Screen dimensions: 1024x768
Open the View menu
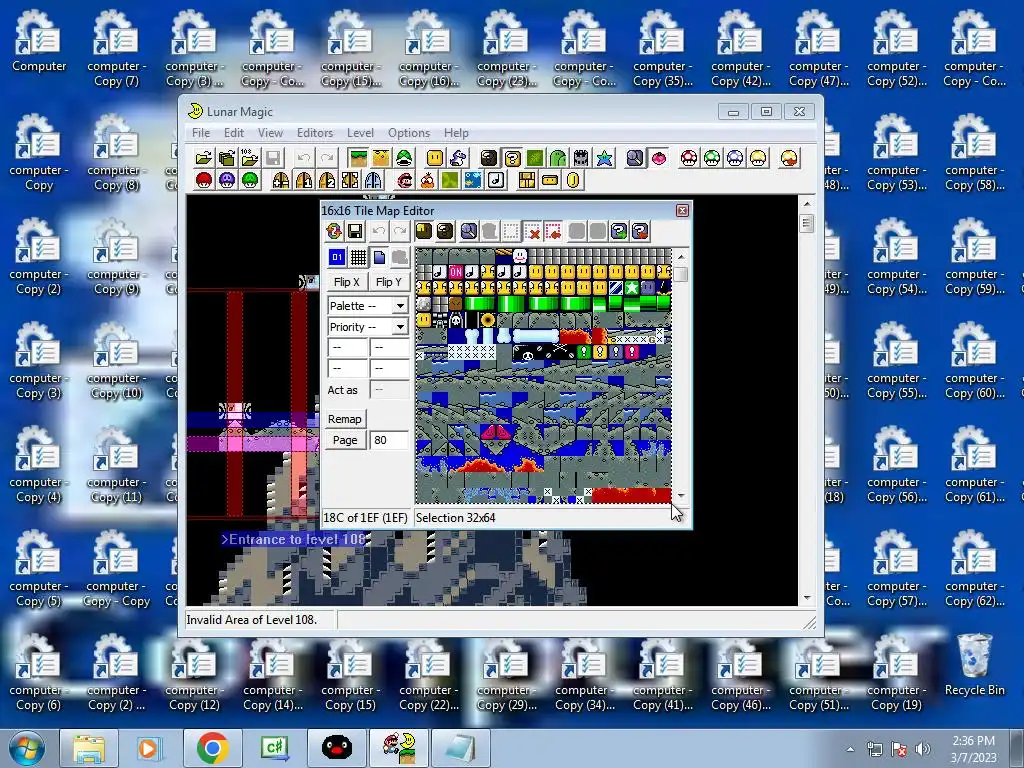click(270, 133)
